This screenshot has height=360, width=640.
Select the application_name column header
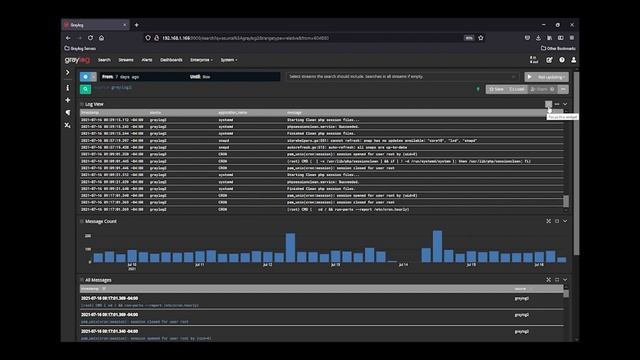[x=232, y=112]
